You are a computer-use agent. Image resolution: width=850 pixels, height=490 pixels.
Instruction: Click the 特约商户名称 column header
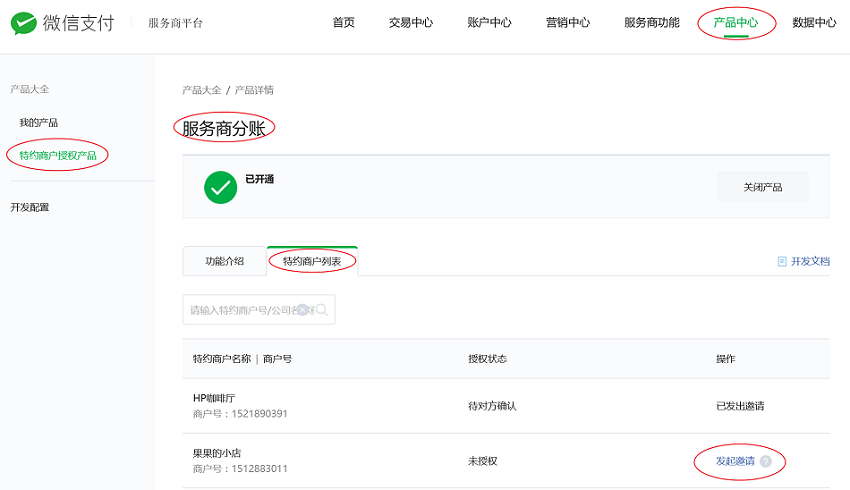pos(222,359)
